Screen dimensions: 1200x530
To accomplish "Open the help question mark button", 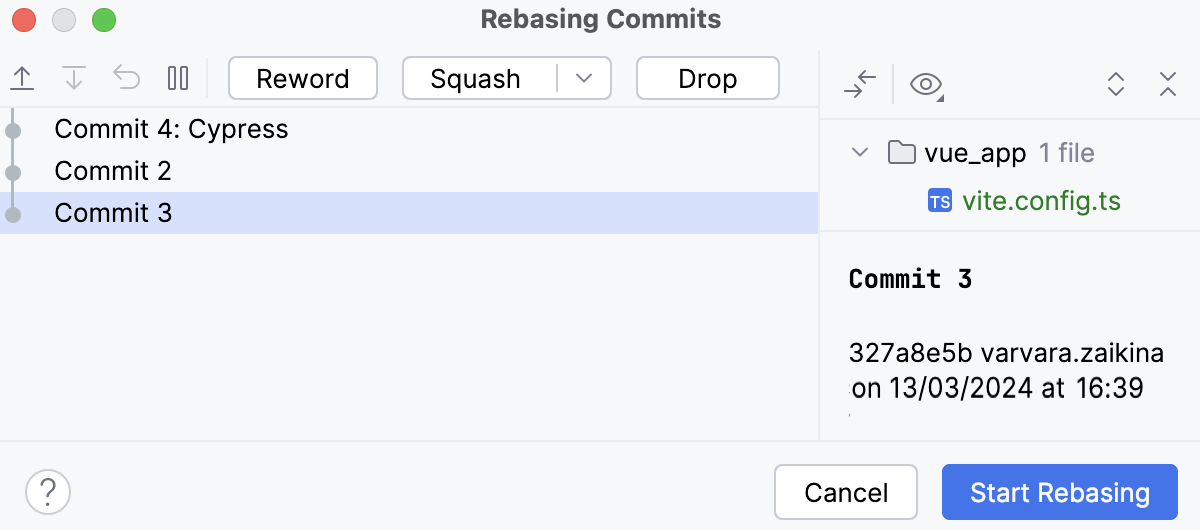I will pos(48,492).
